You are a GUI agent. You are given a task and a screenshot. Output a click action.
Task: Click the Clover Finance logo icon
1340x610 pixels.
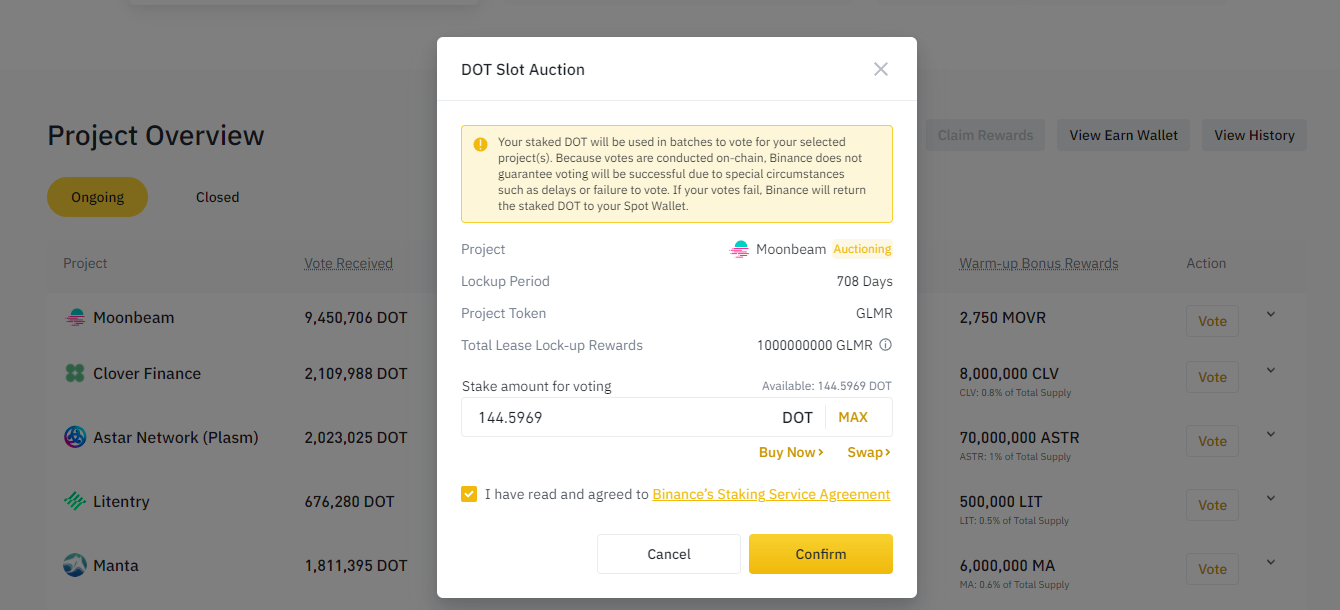coord(75,374)
